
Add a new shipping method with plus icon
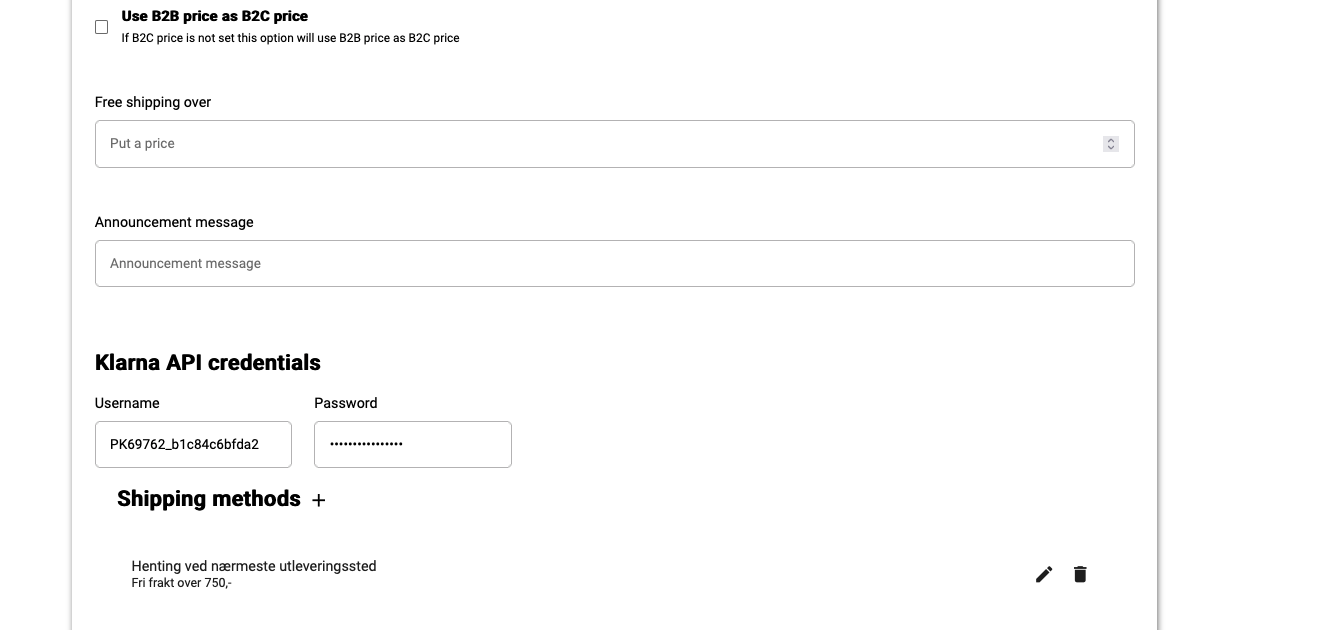point(318,500)
